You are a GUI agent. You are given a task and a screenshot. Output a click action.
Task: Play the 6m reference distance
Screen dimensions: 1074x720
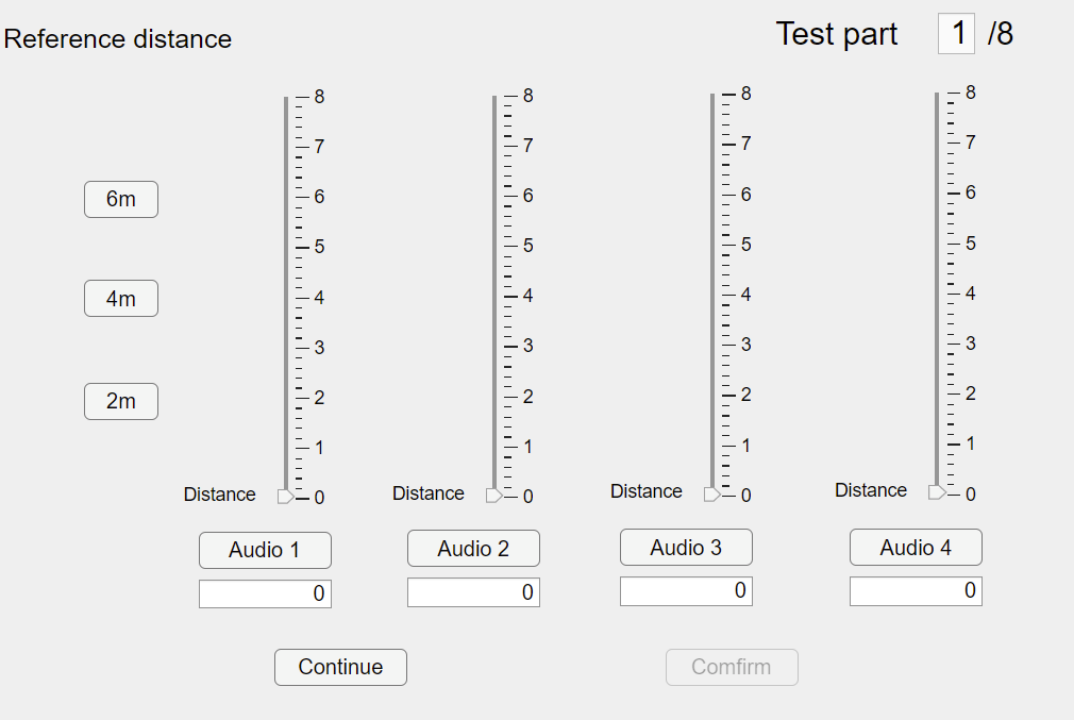(121, 200)
